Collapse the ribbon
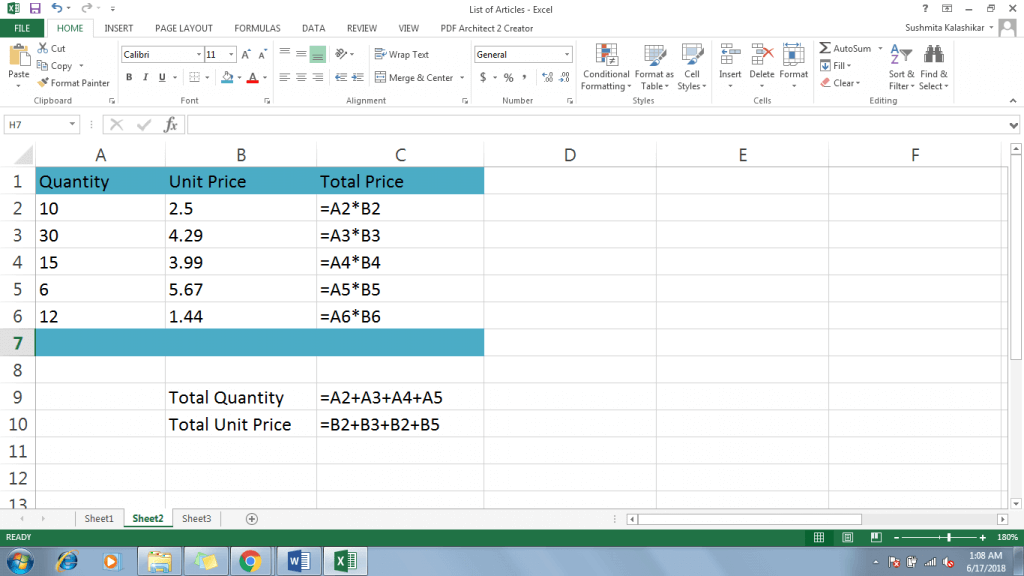Image resolution: width=1024 pixels, height=576 pixels. [1013, 101]
